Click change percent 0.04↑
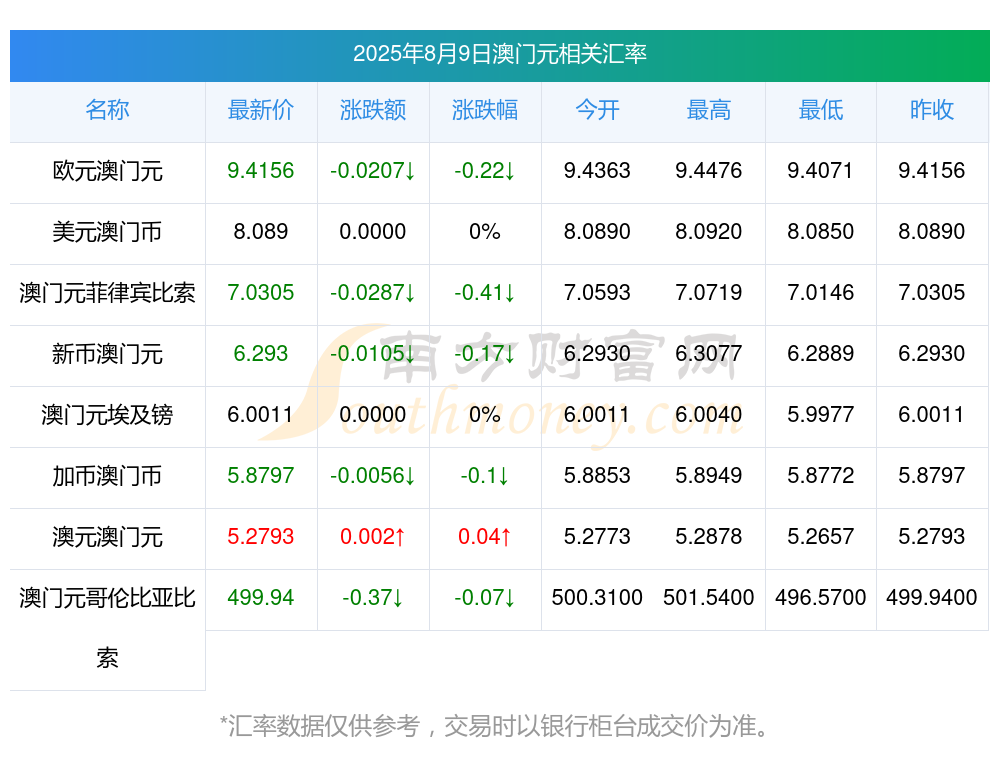 point(485,536)
